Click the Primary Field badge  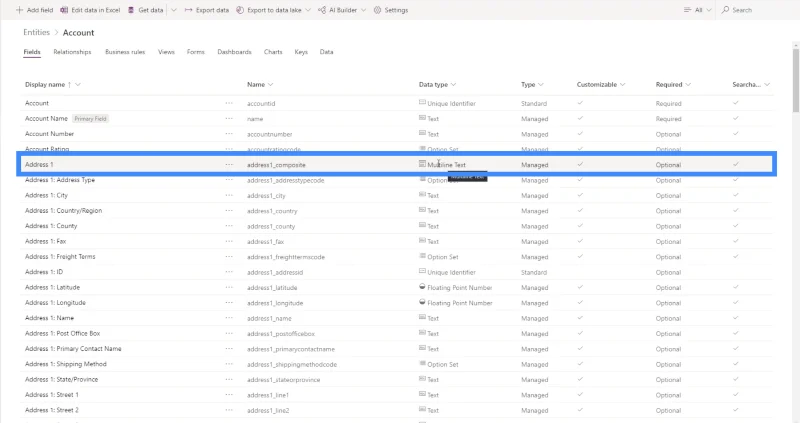(90, 118)
